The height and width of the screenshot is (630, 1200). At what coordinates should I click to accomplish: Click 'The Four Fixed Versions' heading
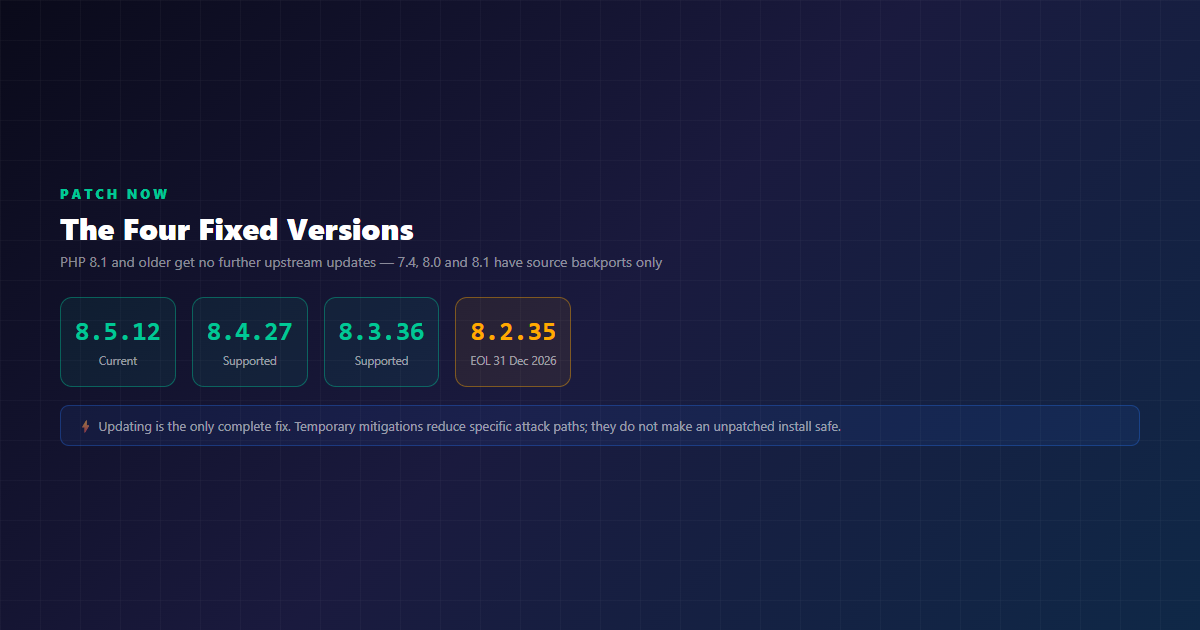(x=237, y=229)
